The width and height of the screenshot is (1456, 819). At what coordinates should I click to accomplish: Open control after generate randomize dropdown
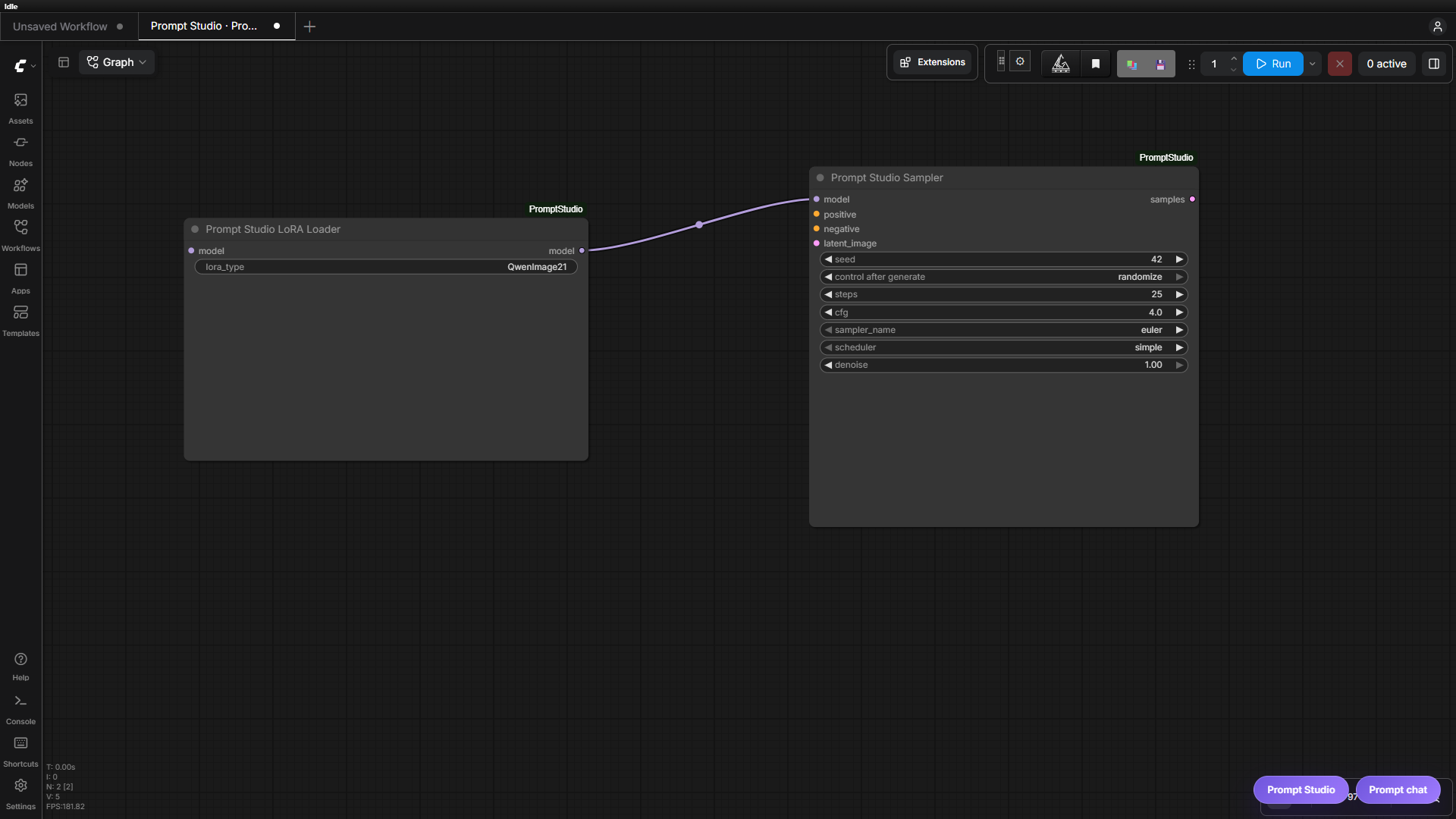coord(1003,277)
